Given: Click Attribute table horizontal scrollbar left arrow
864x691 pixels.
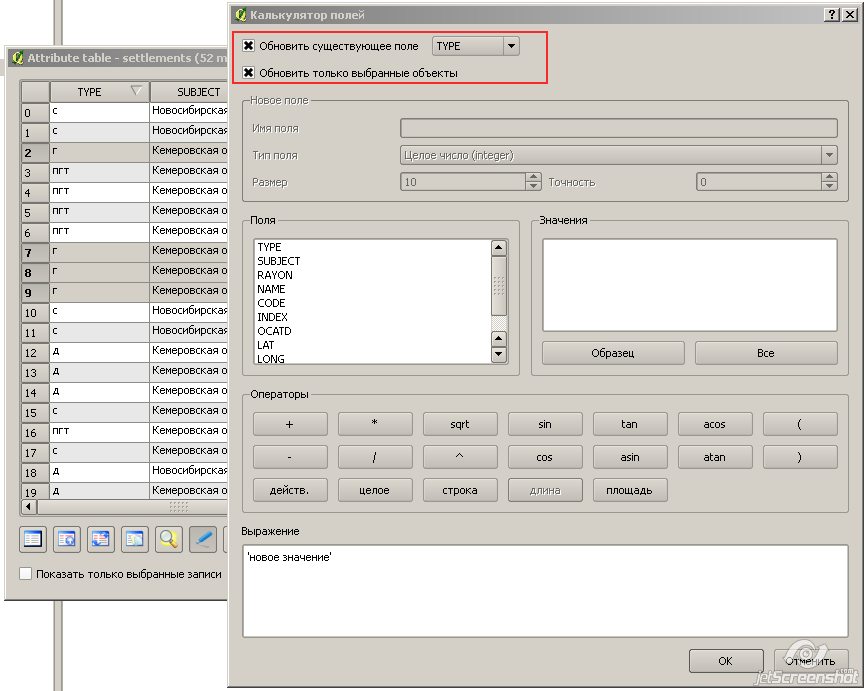Looking at the screenshot, I should pyautogui.click(x=29, y=506).
